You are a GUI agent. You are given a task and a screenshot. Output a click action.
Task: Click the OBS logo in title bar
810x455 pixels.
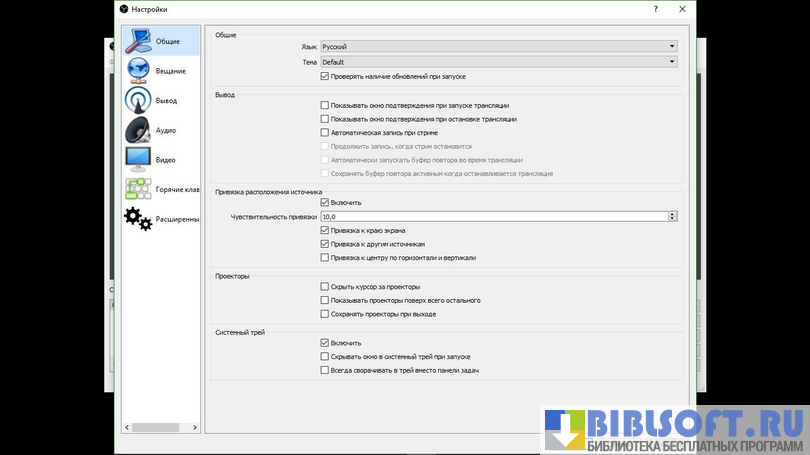pyautogui.click(x=124, y=8)
